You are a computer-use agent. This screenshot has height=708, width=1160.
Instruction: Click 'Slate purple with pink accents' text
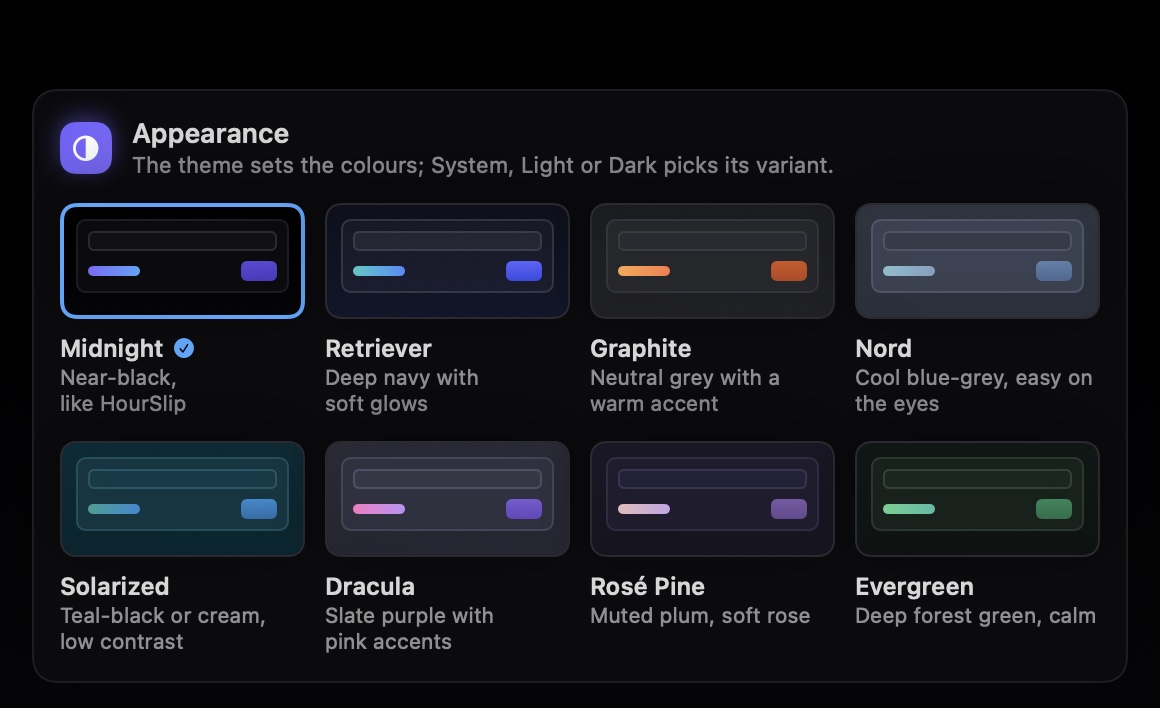coord(409,629)
